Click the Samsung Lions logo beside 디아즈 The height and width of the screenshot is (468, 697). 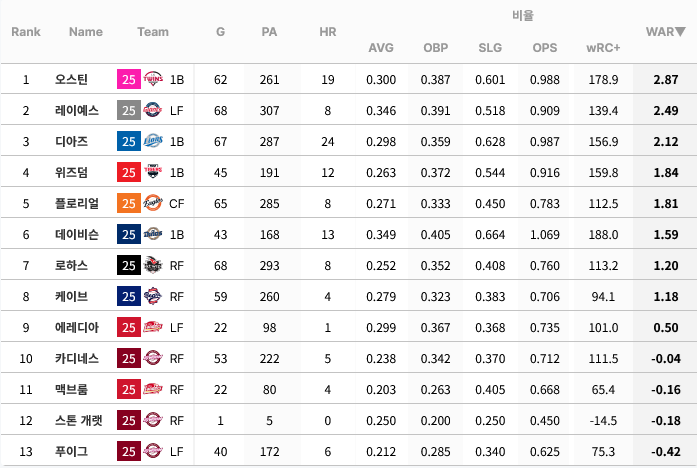coord(153,141)
